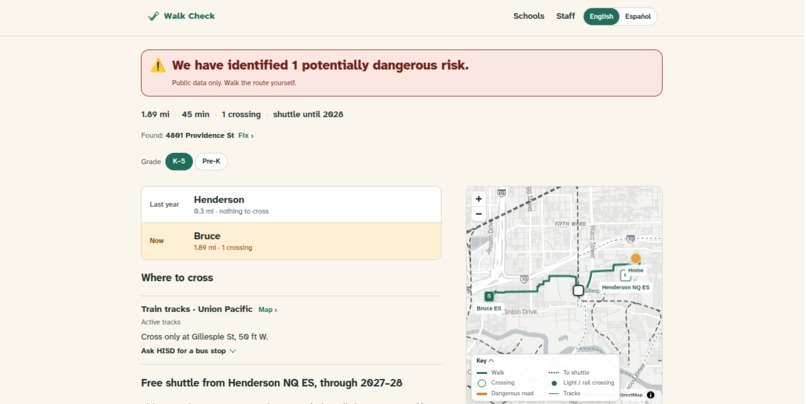Click the 'Dangerous road' legend entry

click(505, 394)
